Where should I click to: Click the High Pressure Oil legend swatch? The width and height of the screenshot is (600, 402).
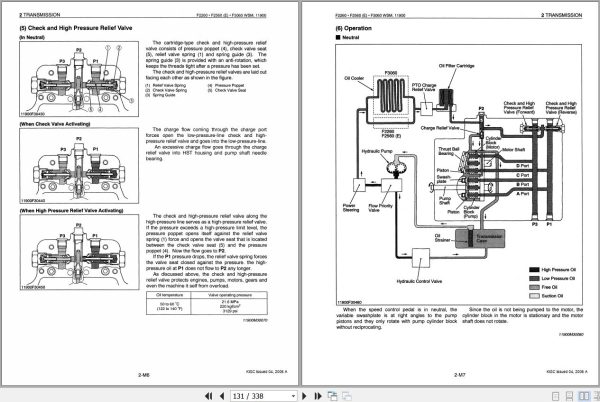534,270
